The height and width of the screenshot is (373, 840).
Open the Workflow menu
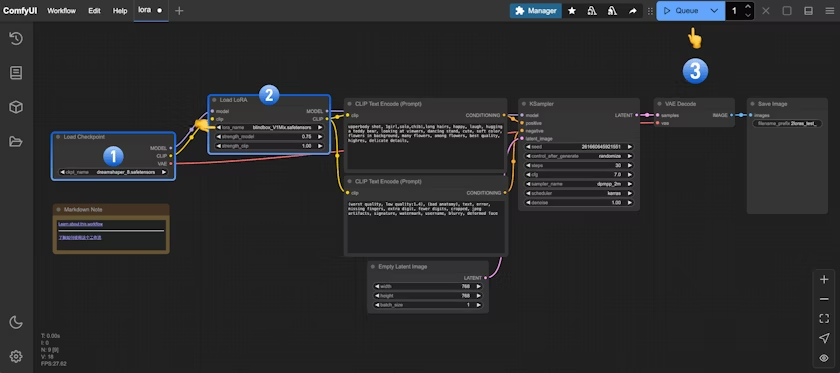62,11
